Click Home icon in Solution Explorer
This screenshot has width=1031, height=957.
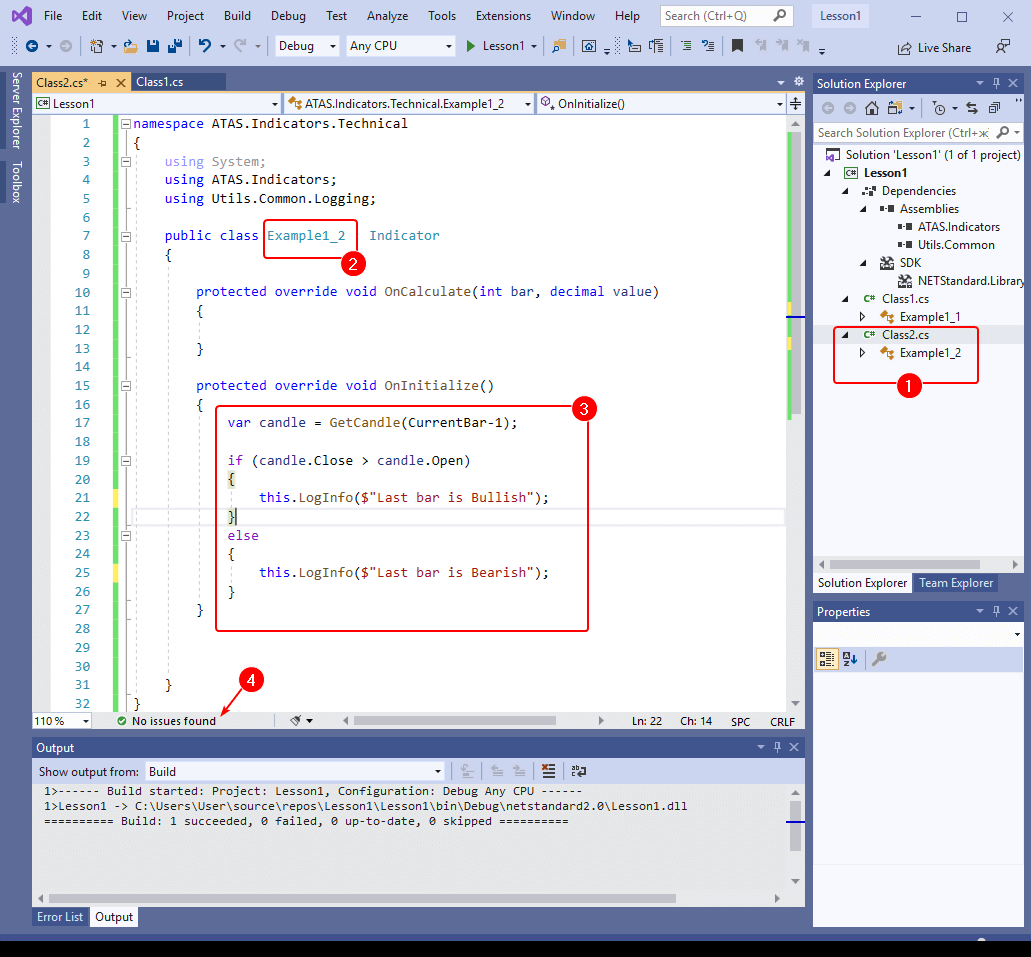(x=872, y=108)
